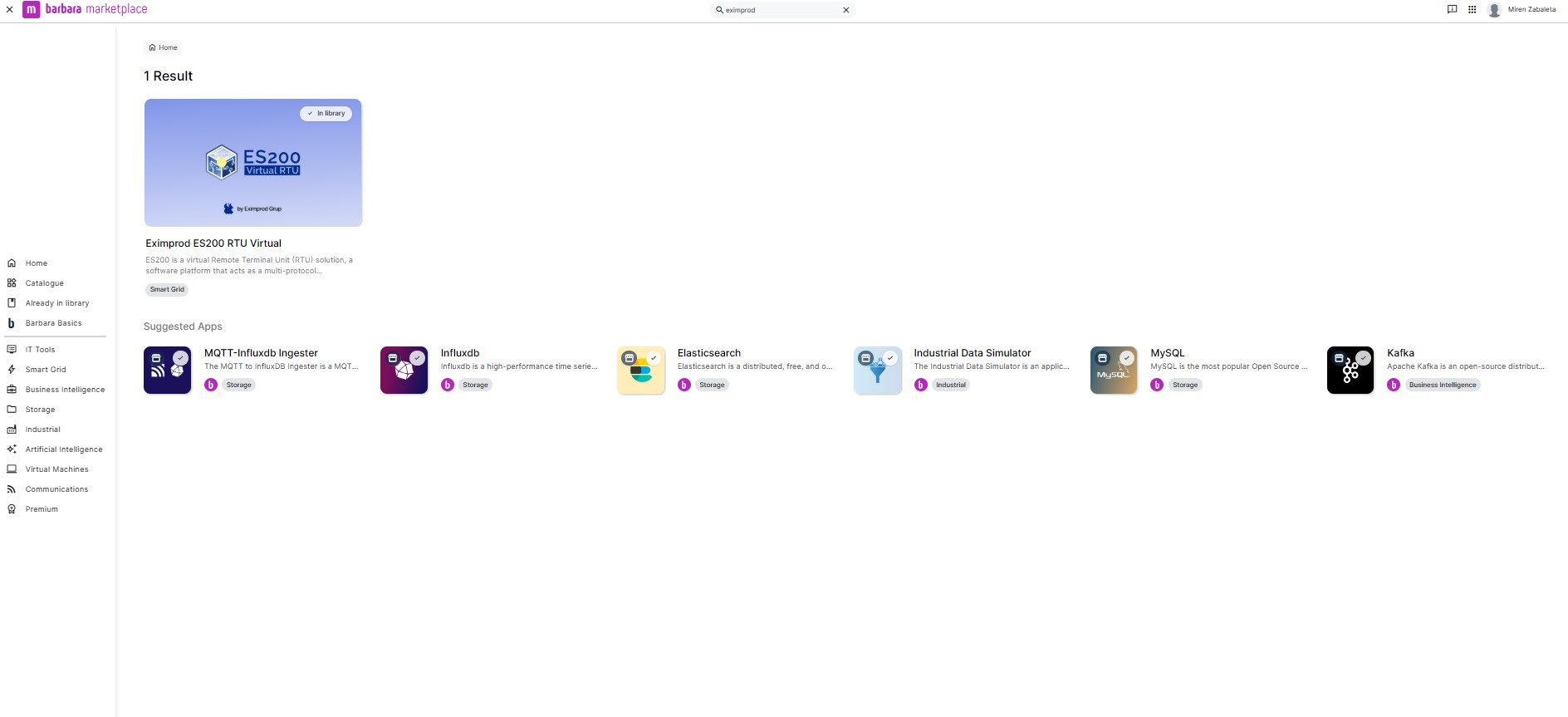Screen dimensions: 1568x717
Task: Filter by Smart Grid category in sidebar
Action: pyautogui.click(x=45, y=370)
